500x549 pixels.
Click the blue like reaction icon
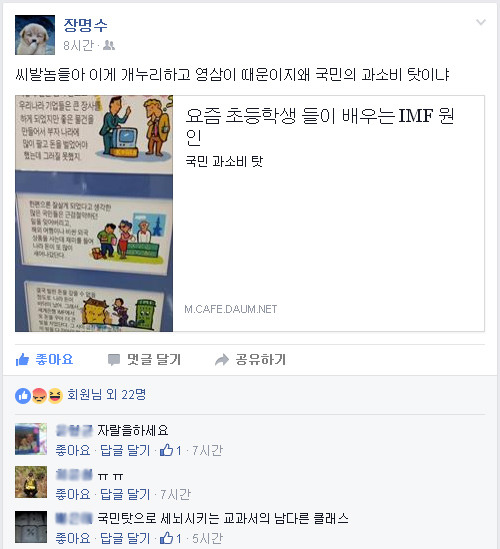click(23, 396)
